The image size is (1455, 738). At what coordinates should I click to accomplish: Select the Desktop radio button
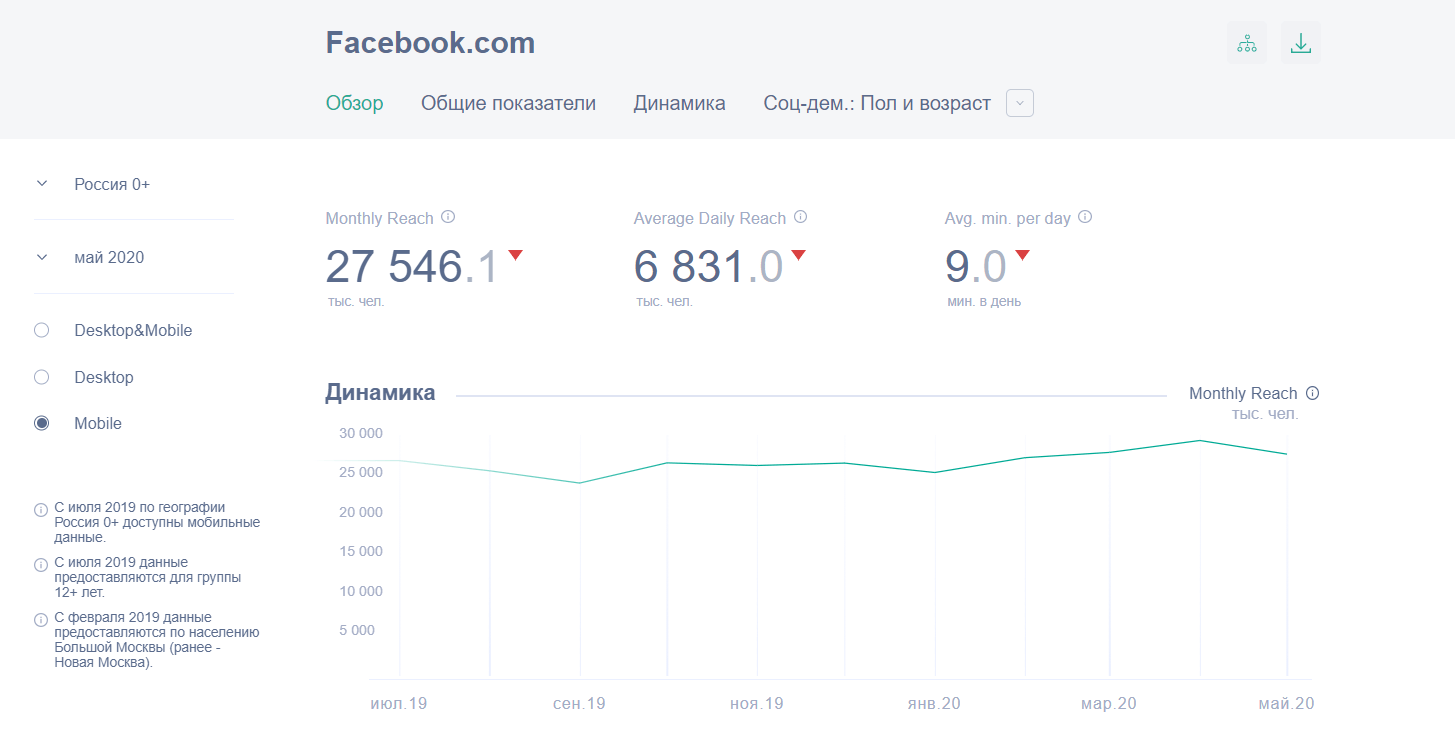point(42,377)
